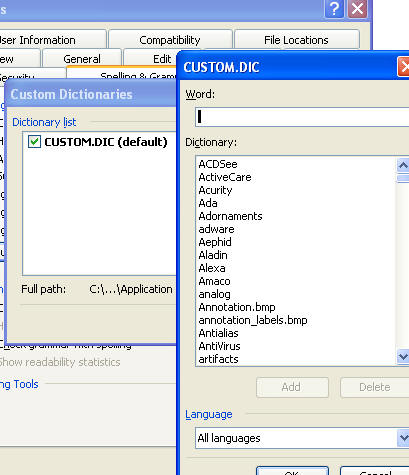Click the dictionary list scroll down arrow

point(403,357)
